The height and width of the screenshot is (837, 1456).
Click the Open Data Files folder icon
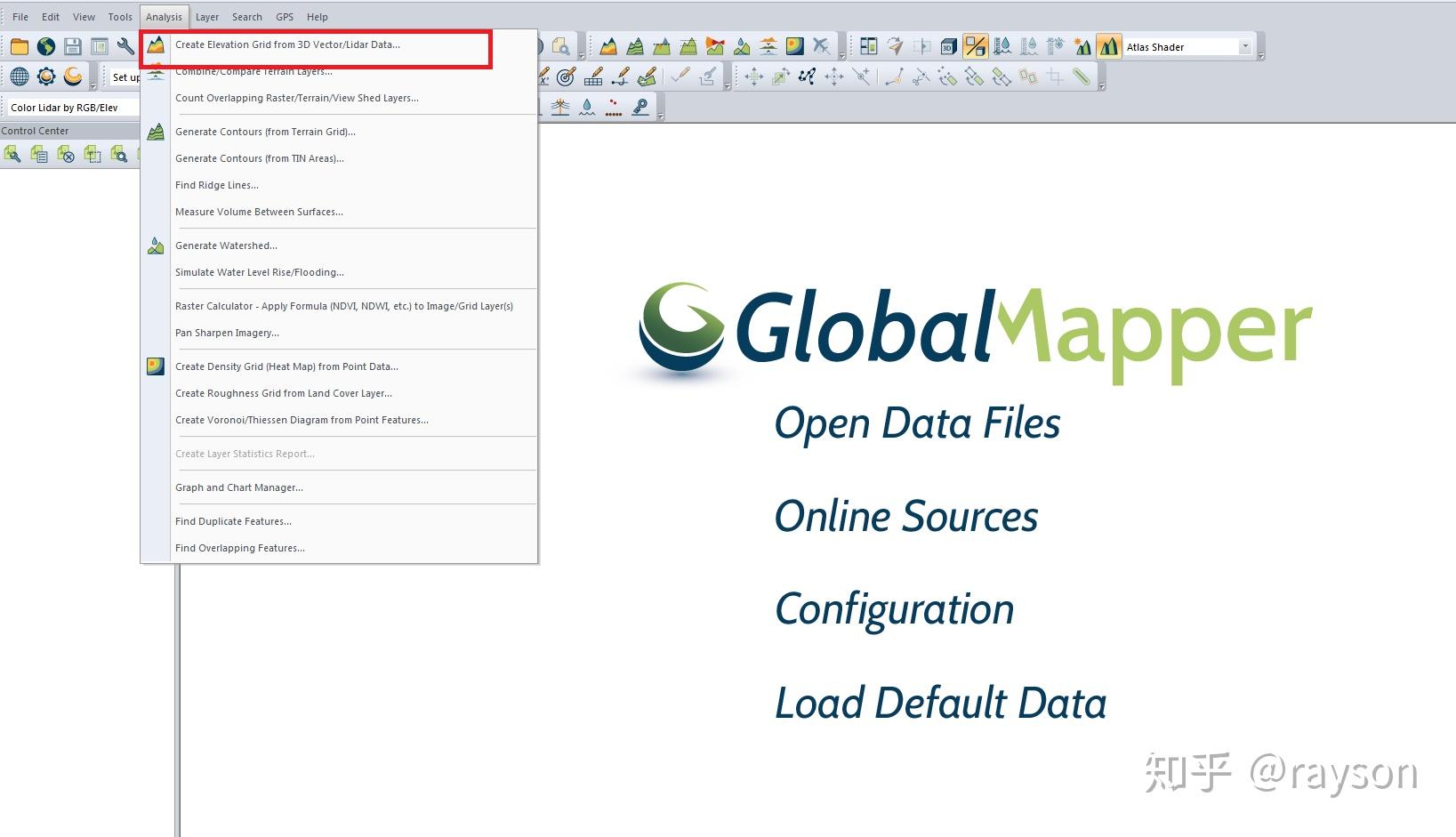pyautogui.click(x=19, y=47)
